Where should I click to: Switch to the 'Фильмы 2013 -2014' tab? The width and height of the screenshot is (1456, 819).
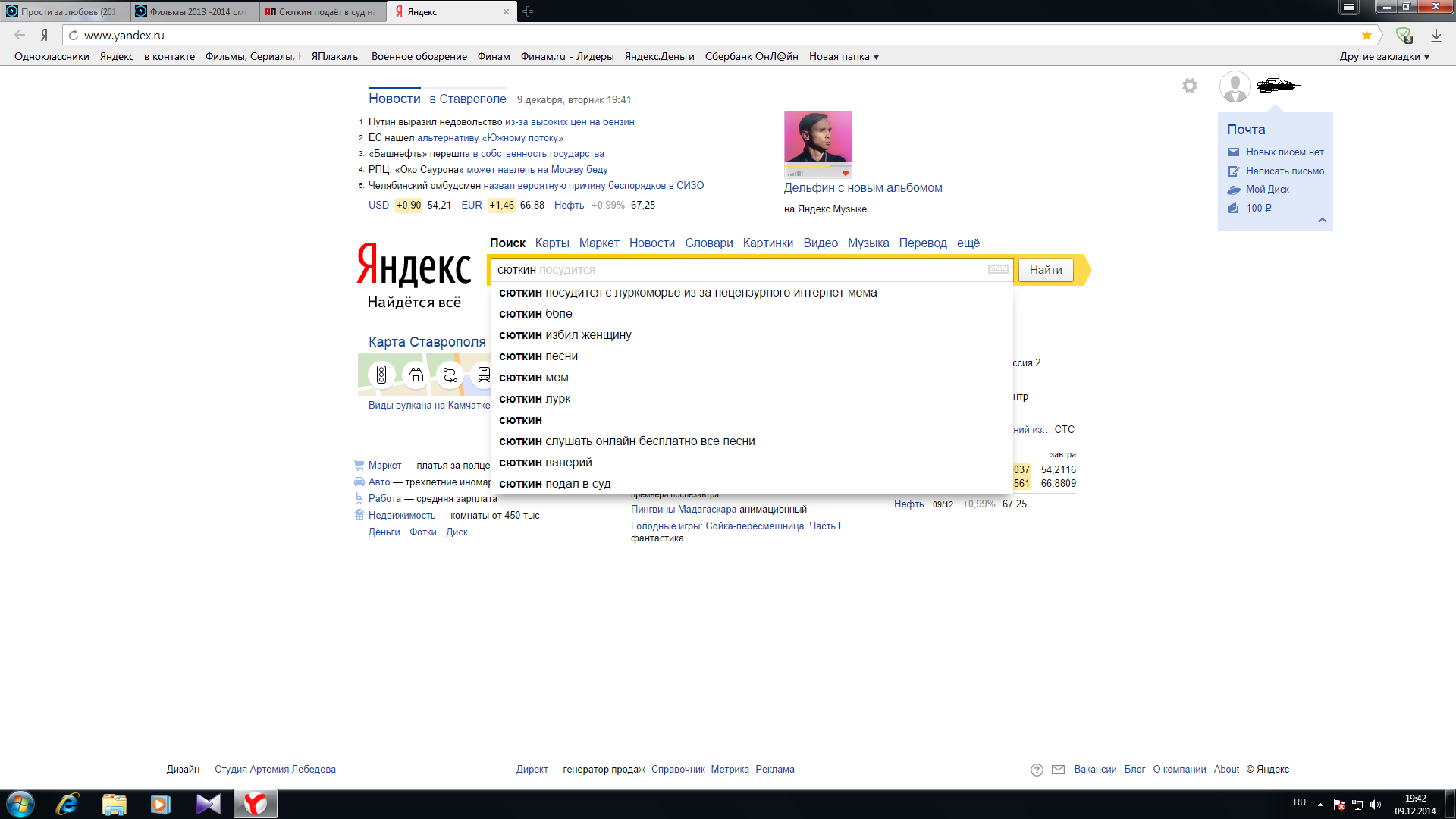click(194, 11)
